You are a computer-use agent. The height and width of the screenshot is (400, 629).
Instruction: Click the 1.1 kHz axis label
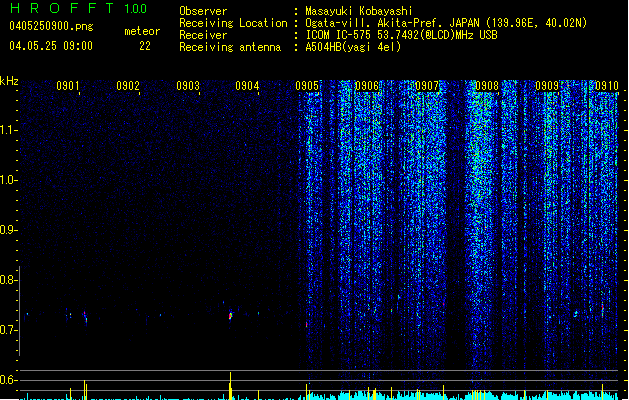point(9,130)
